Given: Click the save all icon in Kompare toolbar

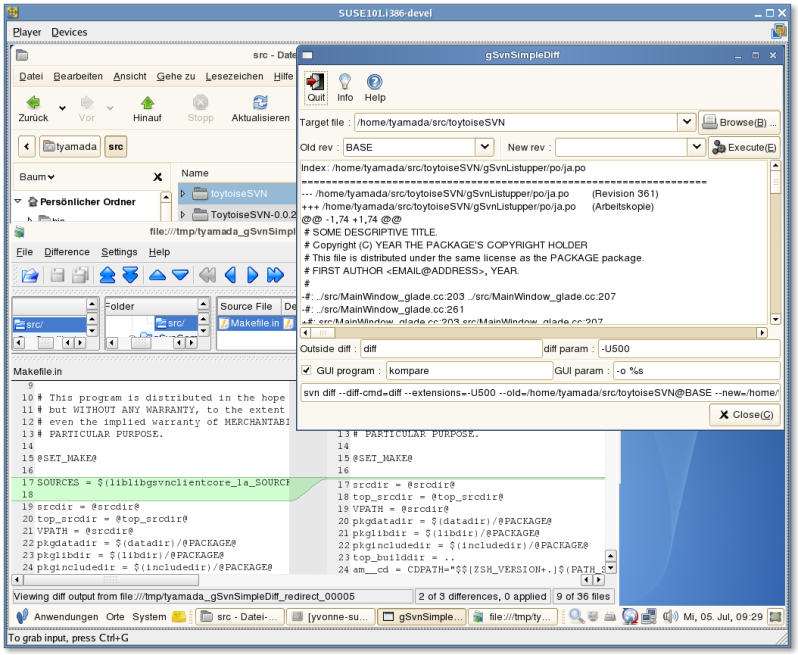Looking at the screenshot, I should coord(80,275).
